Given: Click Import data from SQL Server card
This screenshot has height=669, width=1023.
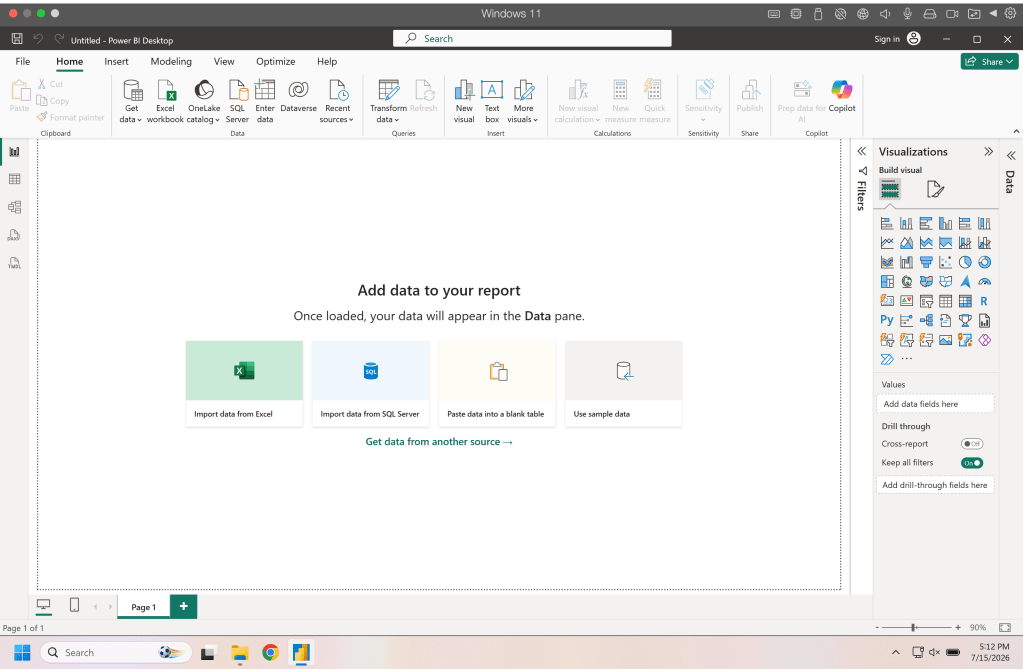Looking at the screenshot, I should coord(371,384).
